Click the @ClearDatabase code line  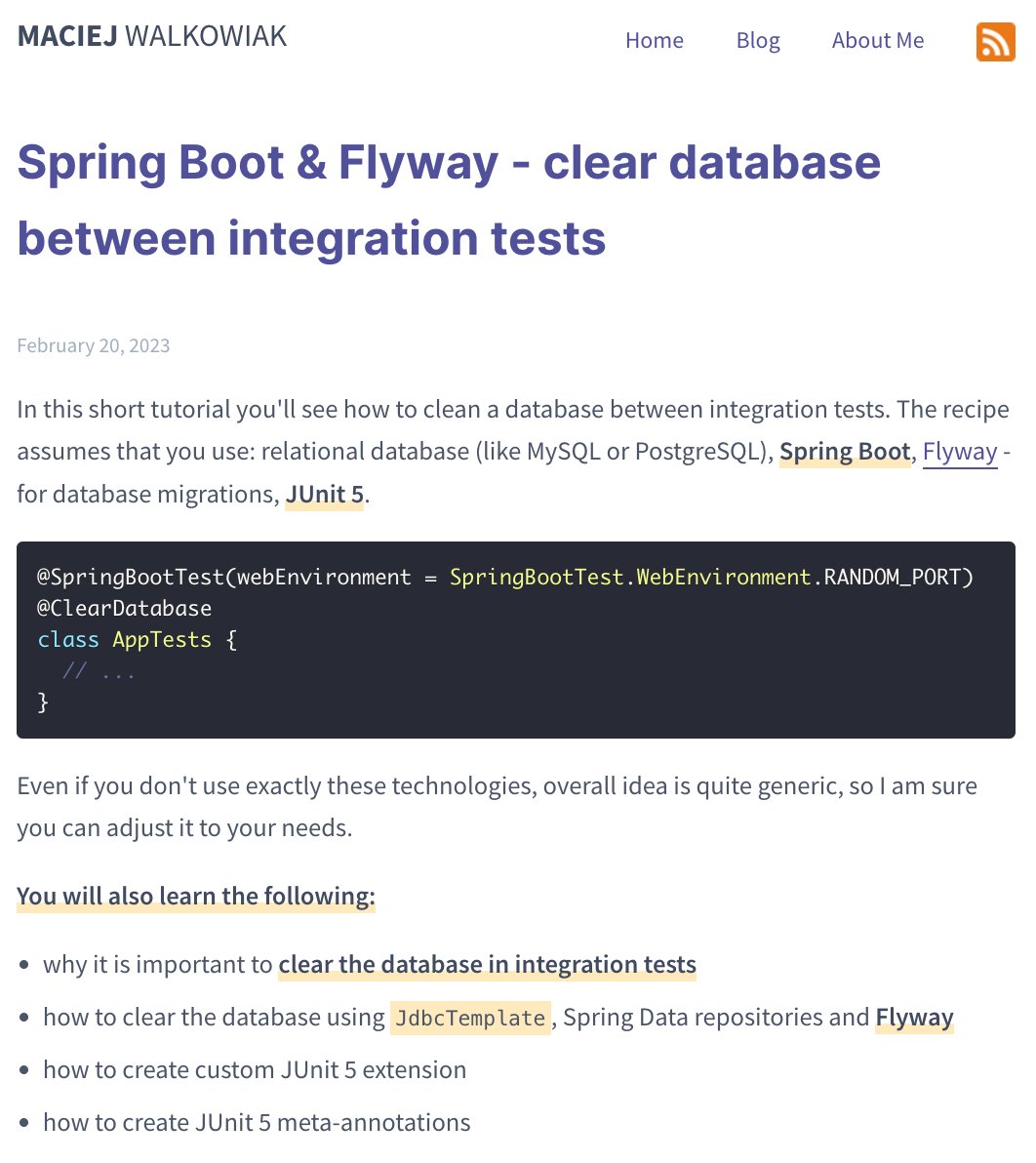[125, 608]
